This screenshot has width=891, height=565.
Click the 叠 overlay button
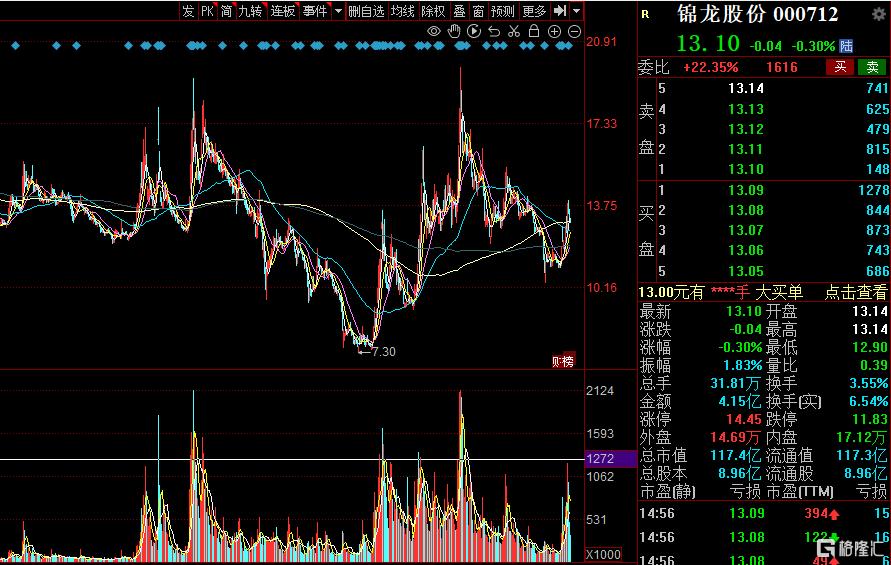(x=459, y=11)
